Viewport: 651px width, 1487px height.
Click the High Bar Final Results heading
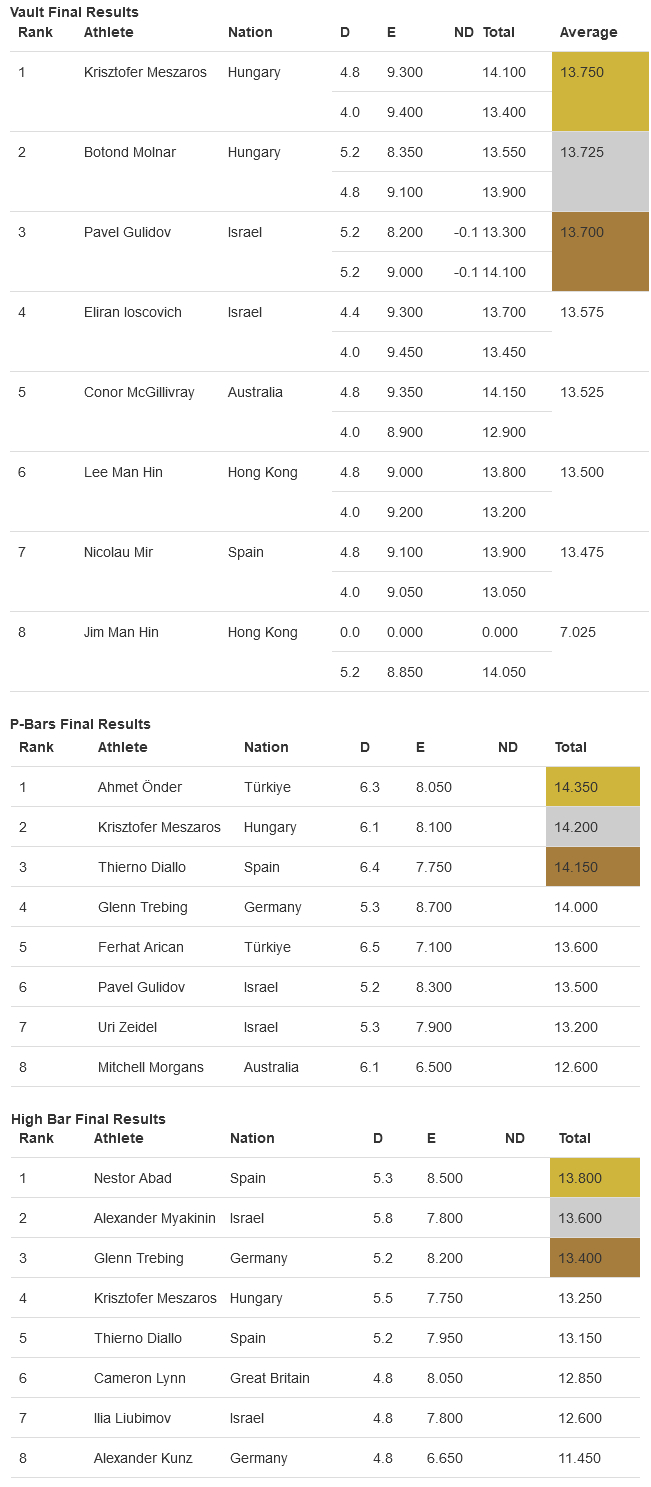[x=88, y=1119]
